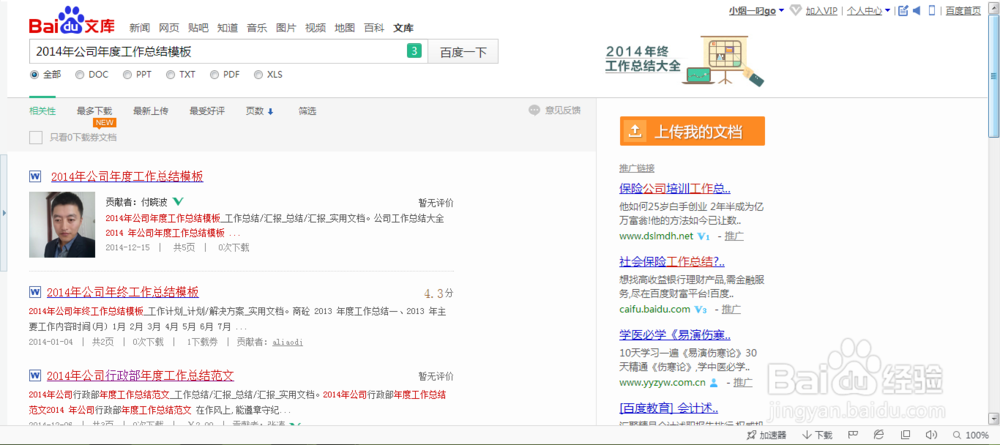Click the person icon by www.yyzyw.com.cn
This screenshot has height=445, width=1000.
pyautogui.click(x=714, y=383)
